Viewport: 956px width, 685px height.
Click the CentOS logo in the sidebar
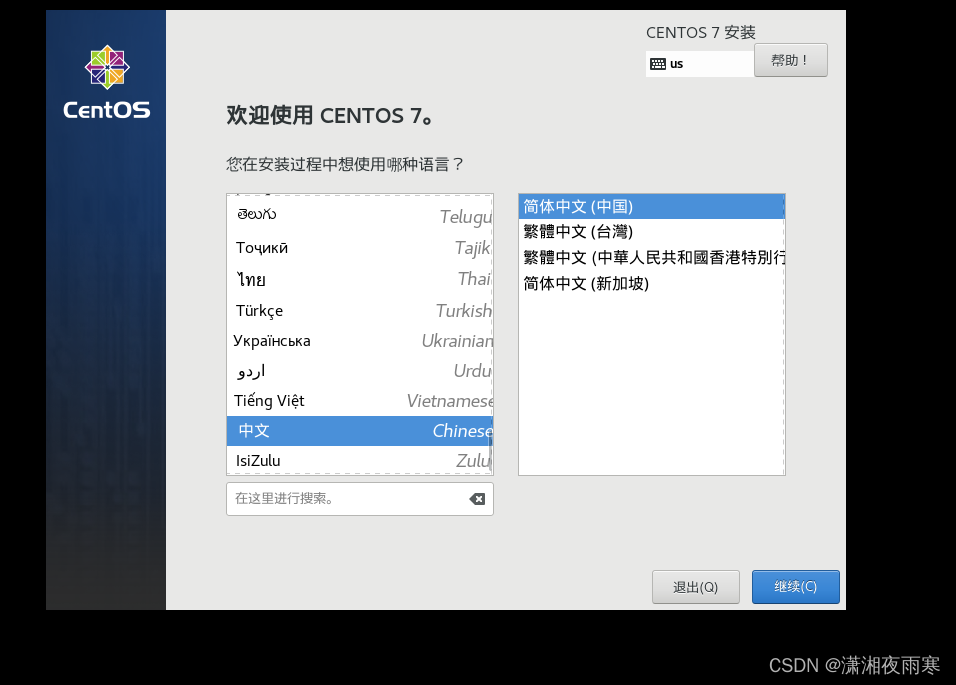(107, 82)
